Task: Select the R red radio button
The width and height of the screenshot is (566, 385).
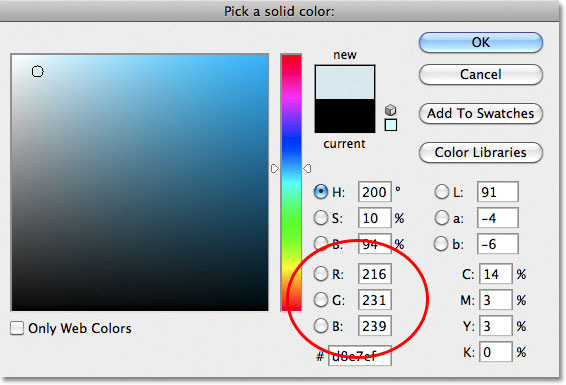Action: click(x=321, y=274)
